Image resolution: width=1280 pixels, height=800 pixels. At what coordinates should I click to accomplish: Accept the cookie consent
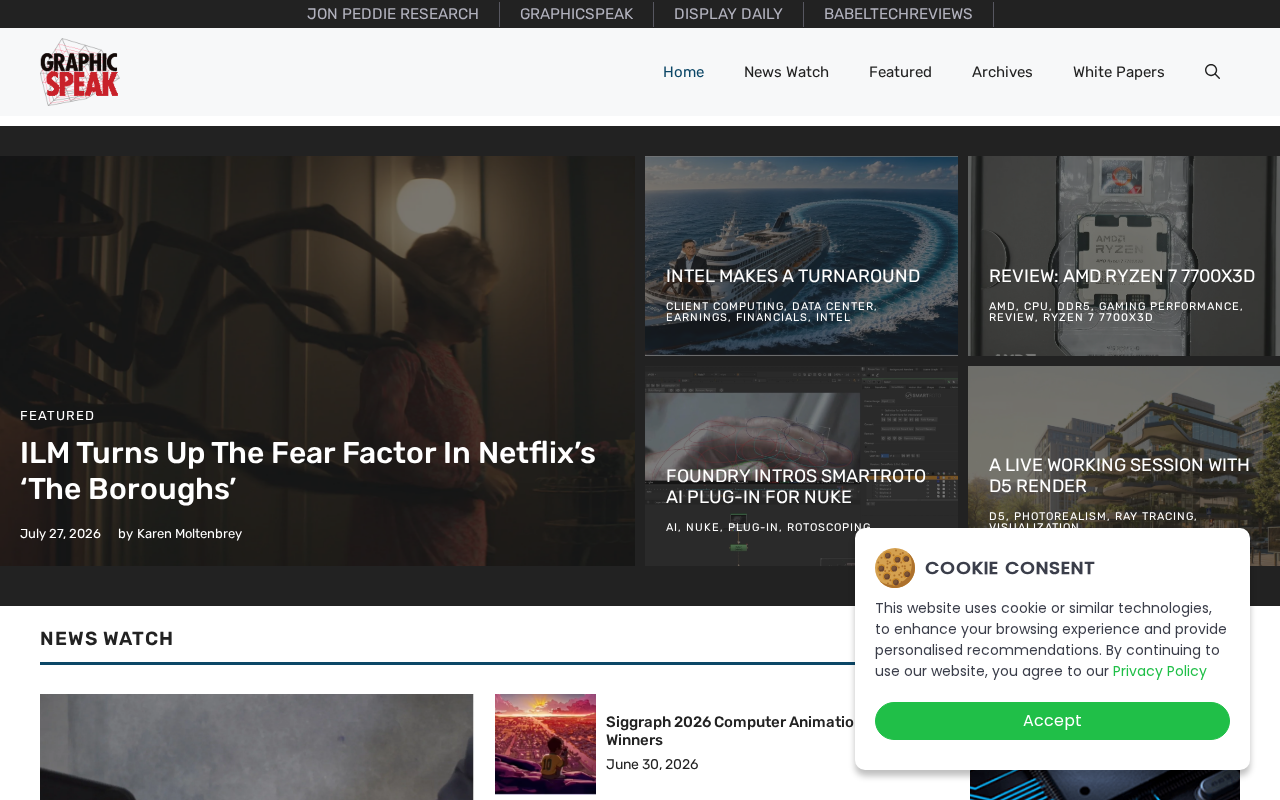tap(1052, 721)
